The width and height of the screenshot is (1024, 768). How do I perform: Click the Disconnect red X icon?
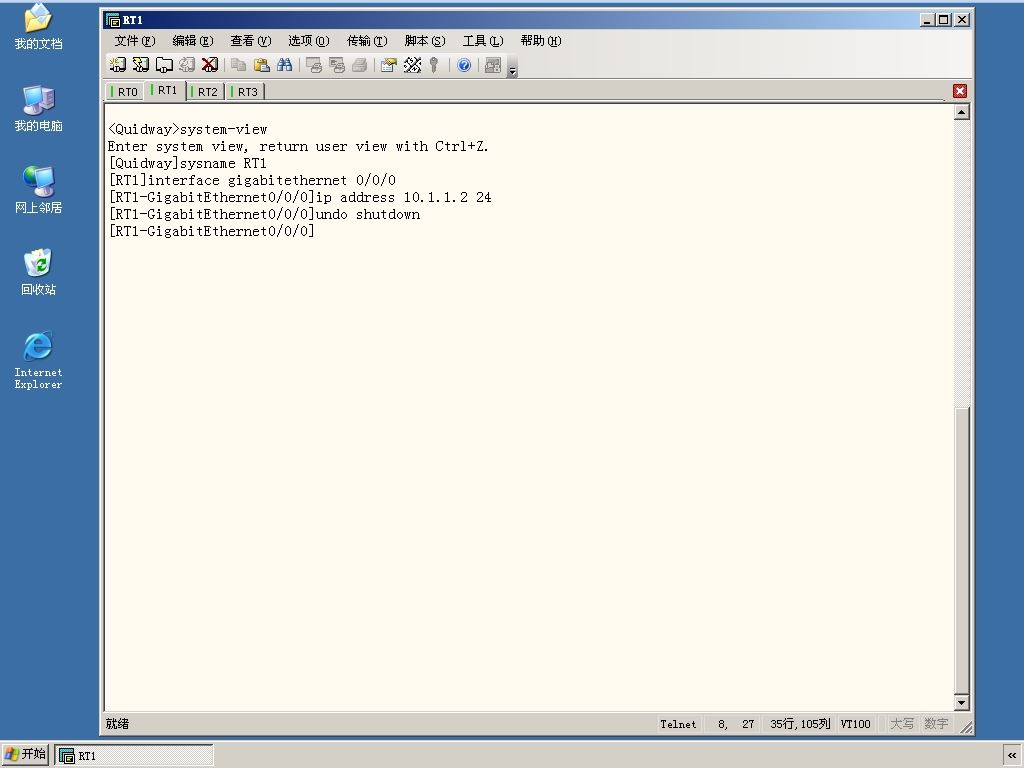[x=210, y=65]
